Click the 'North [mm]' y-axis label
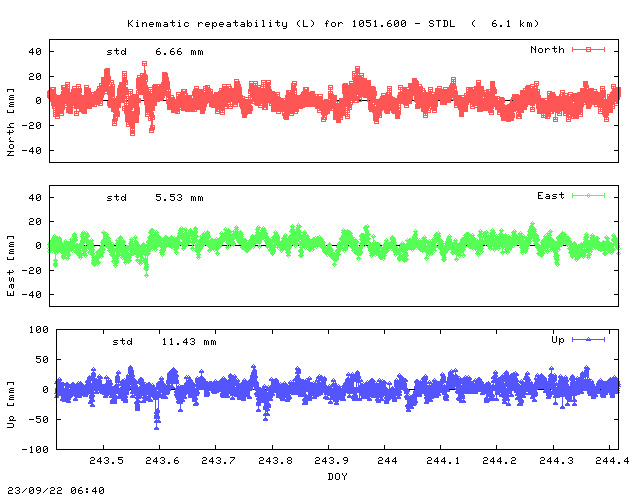 [11, 122]
